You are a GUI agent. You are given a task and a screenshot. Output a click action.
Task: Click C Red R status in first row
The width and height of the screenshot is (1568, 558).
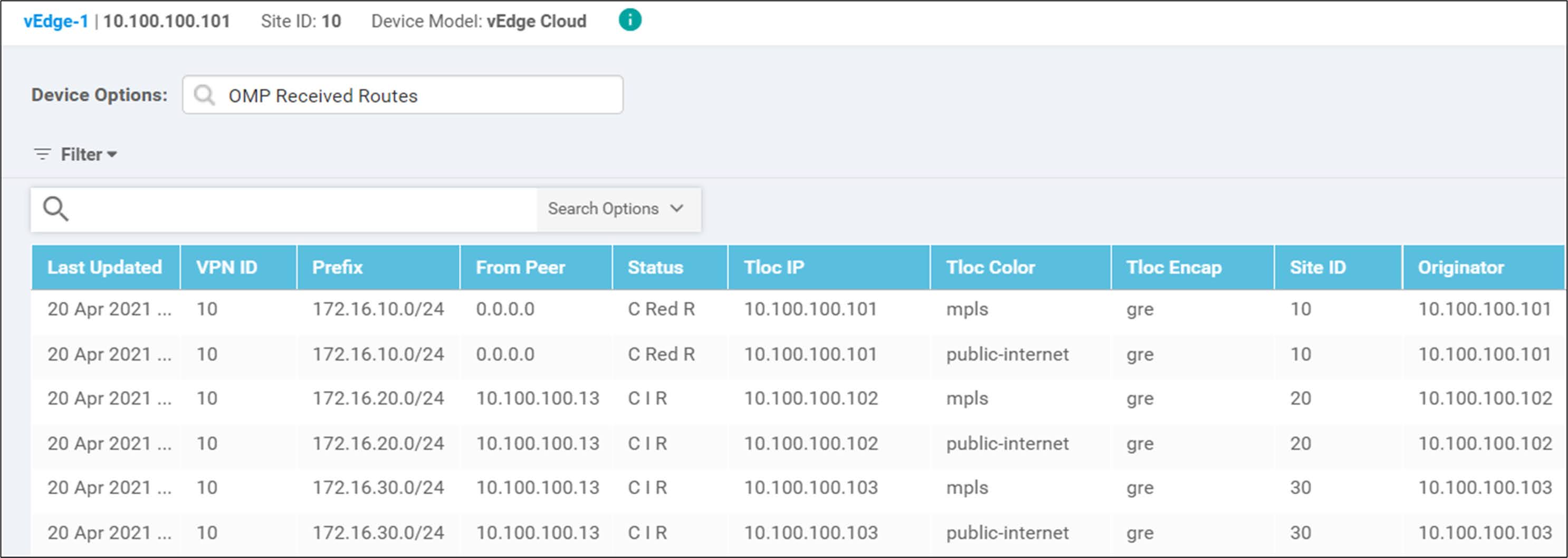click(x=661, y=309)
